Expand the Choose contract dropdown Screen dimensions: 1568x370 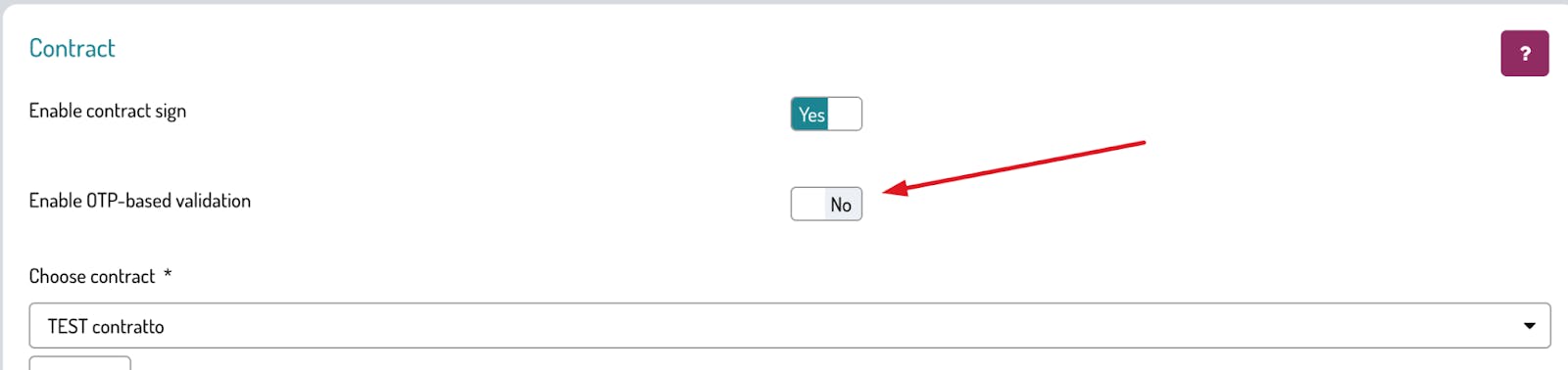(x=790, y=325)
